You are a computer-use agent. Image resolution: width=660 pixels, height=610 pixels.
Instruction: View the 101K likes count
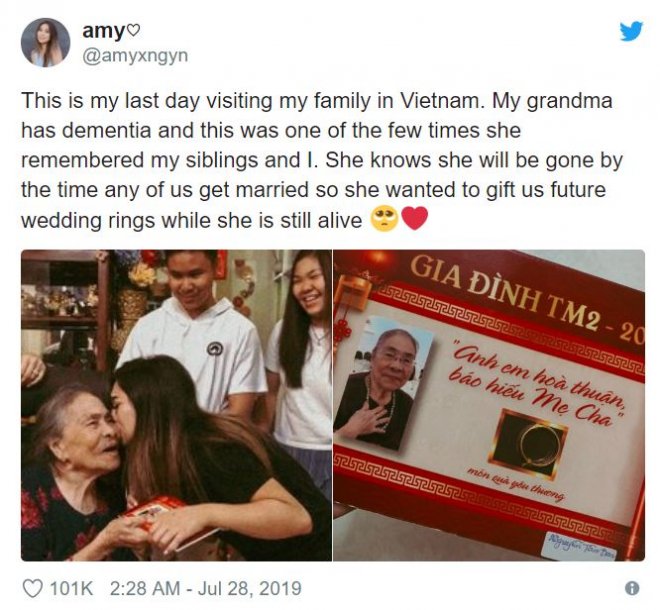point(72,588)
